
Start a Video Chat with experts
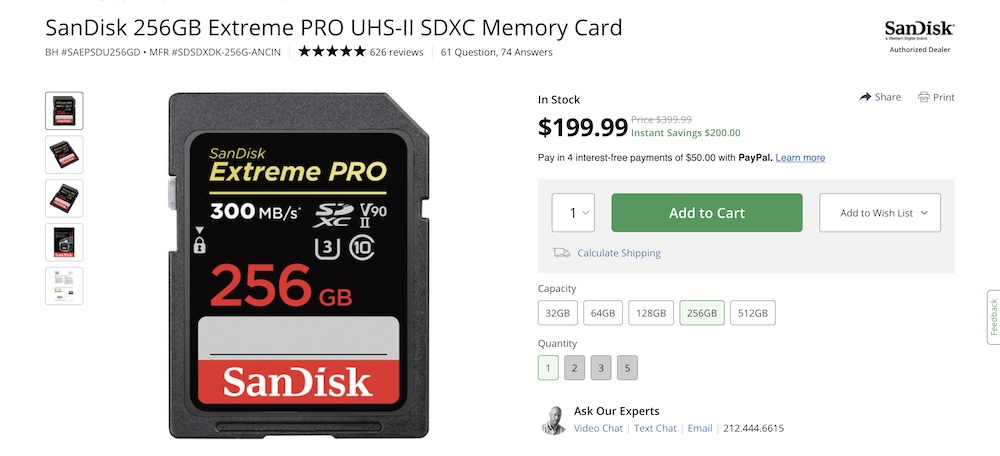[598, 428]
